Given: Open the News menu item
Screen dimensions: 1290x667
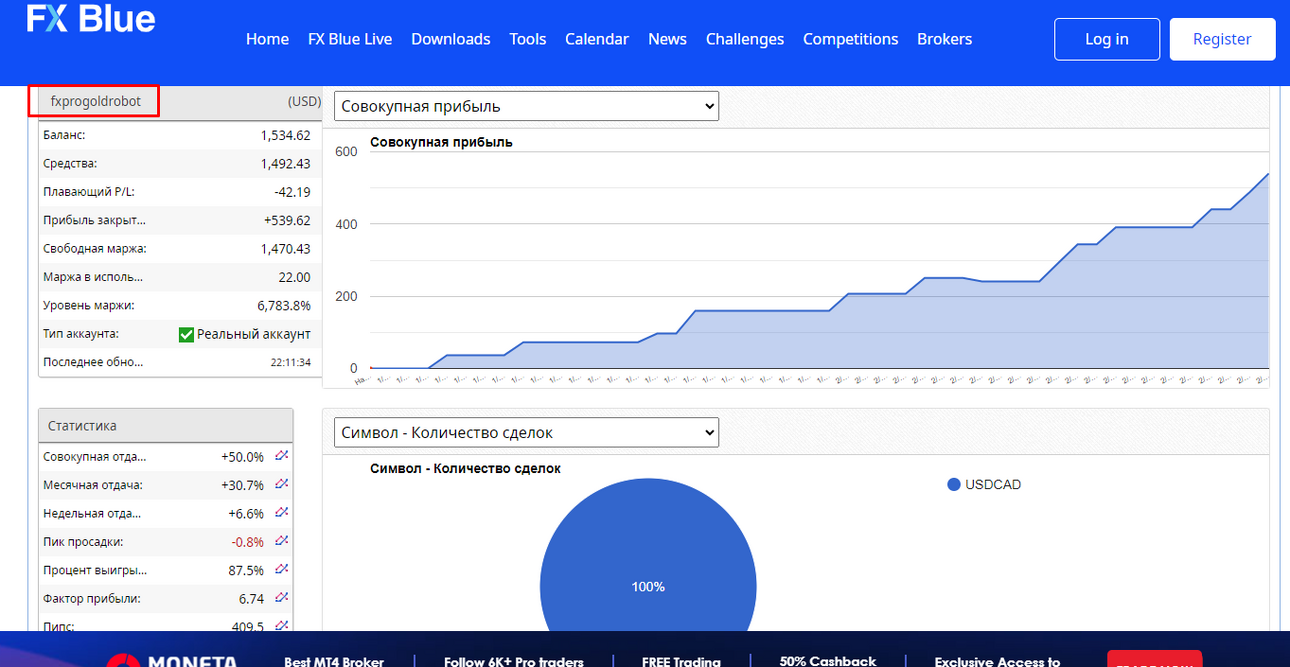Looking at the screenshot, I should coord(667,39).
